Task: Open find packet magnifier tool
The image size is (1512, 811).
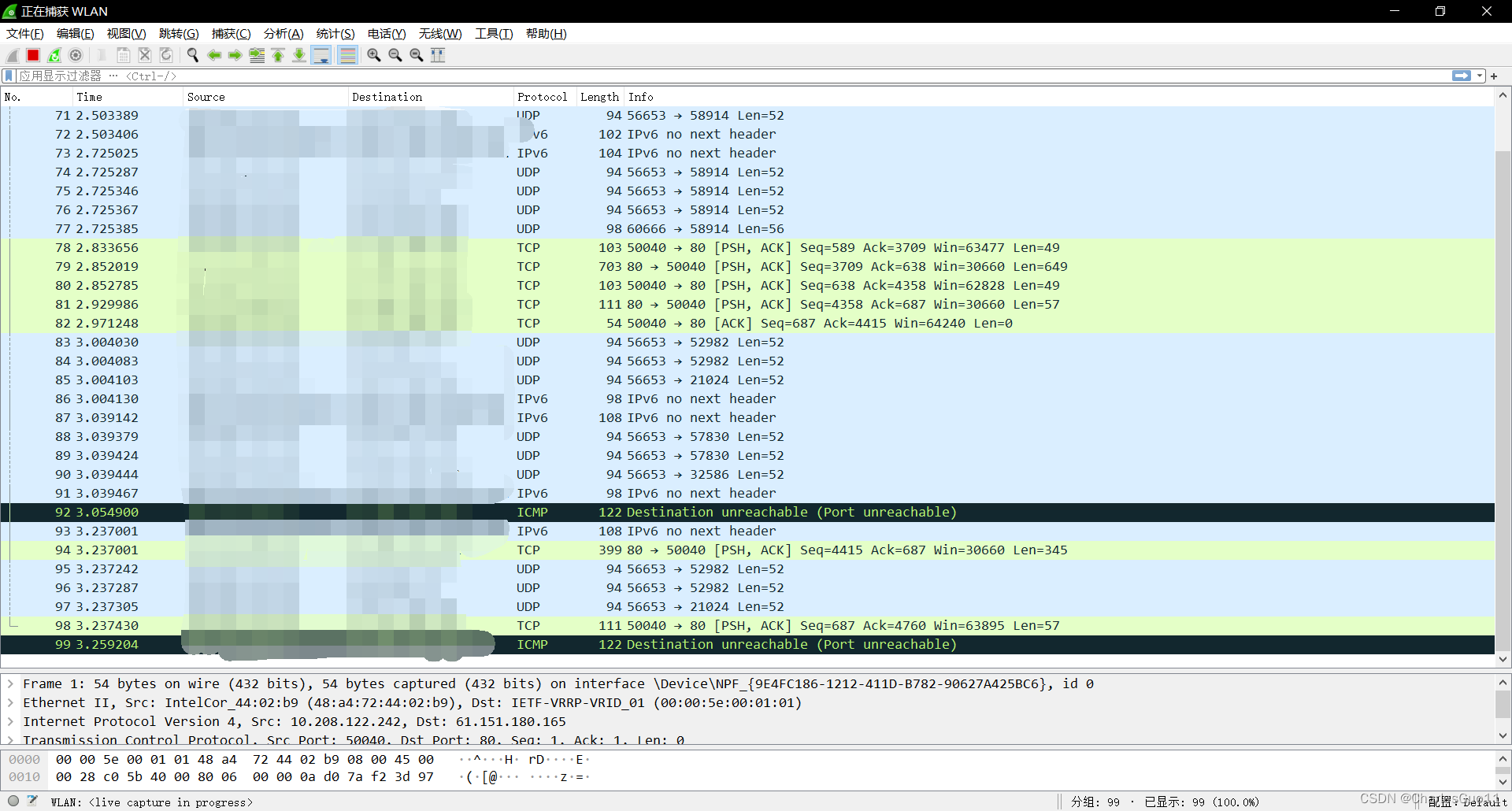Action: coord(192,55)
